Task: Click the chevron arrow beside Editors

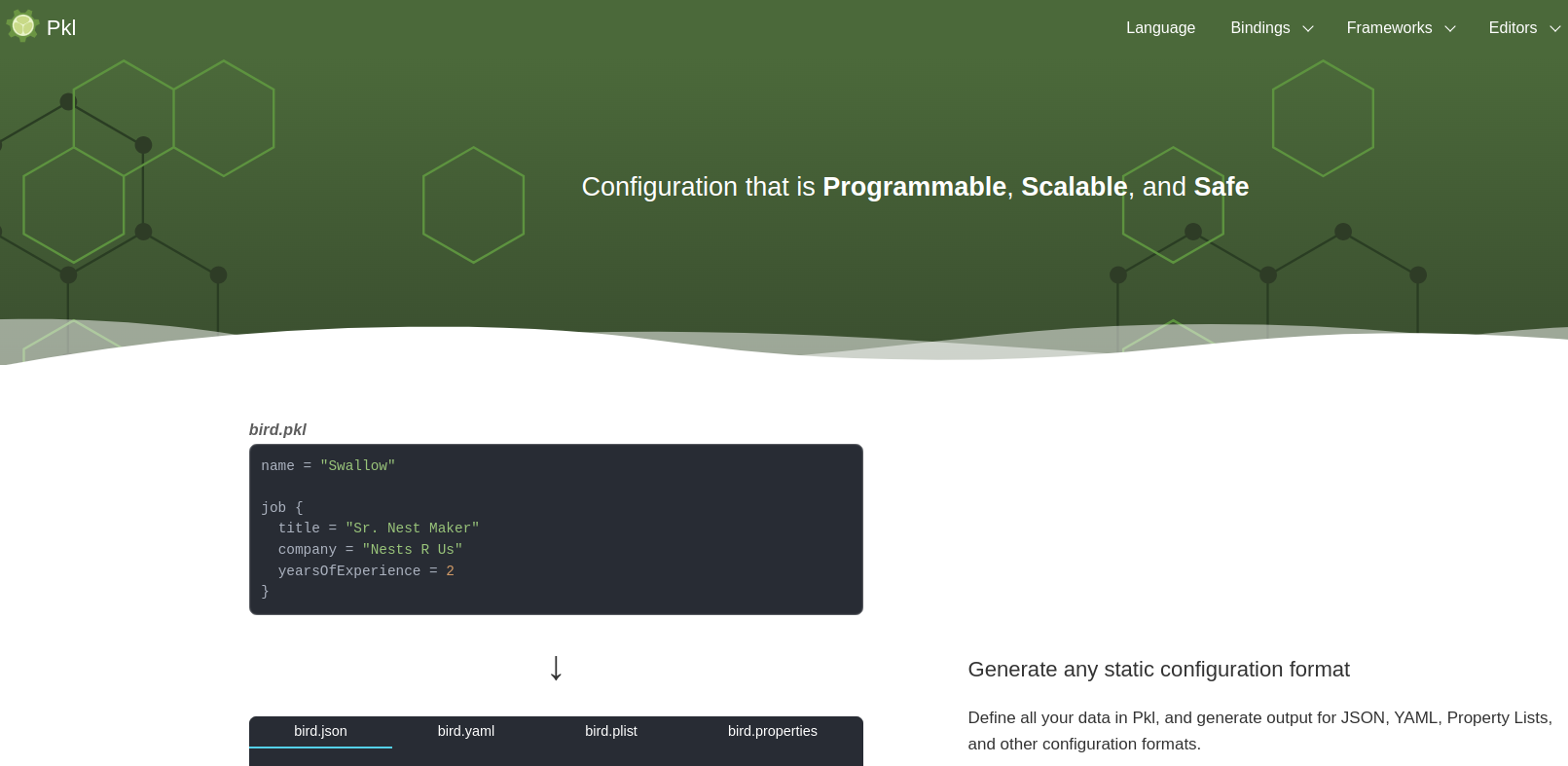Action: click(x=1555, y=29)
